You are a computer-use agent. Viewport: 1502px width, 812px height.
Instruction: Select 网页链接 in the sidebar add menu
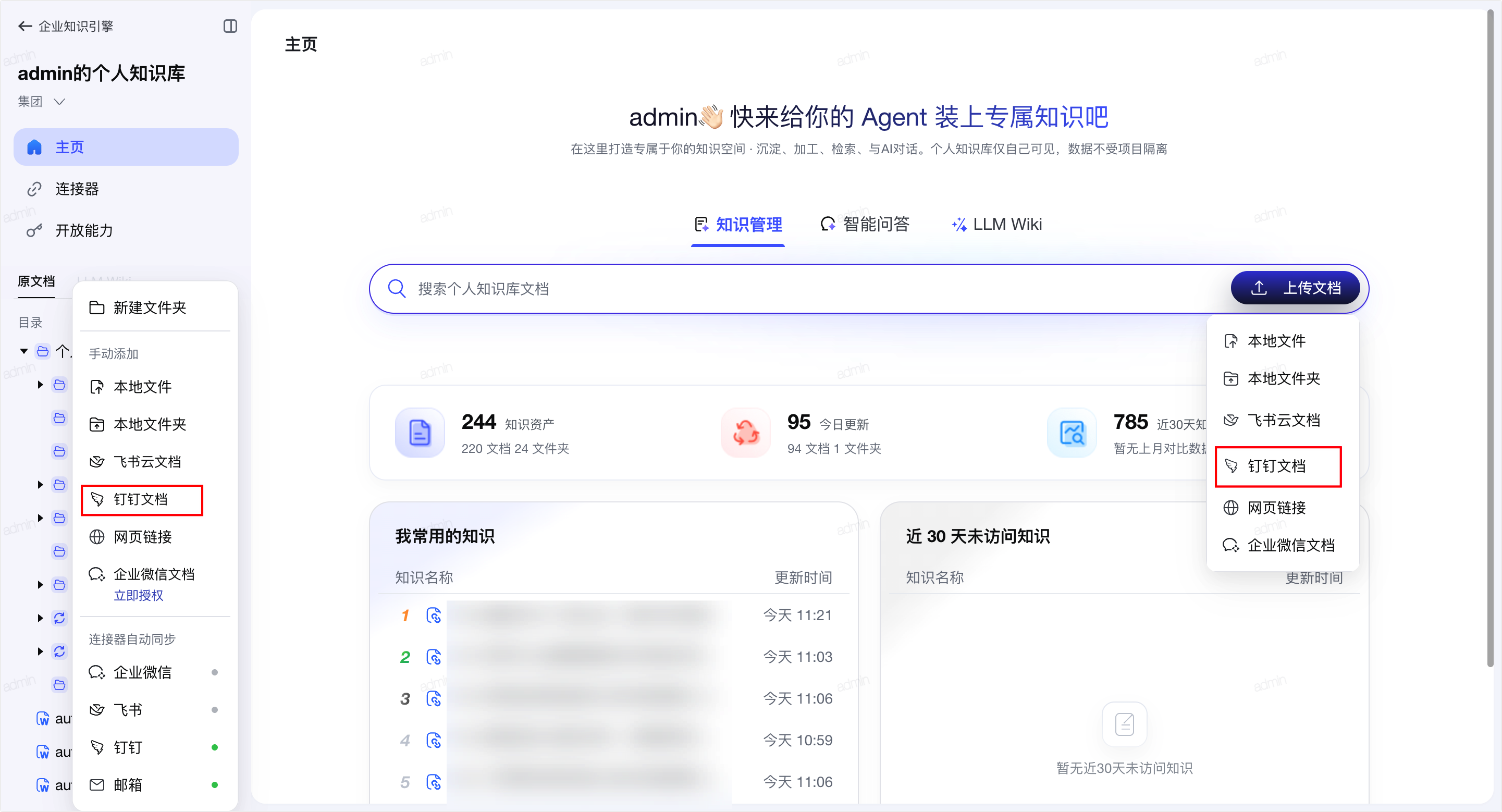click(155, 537)
